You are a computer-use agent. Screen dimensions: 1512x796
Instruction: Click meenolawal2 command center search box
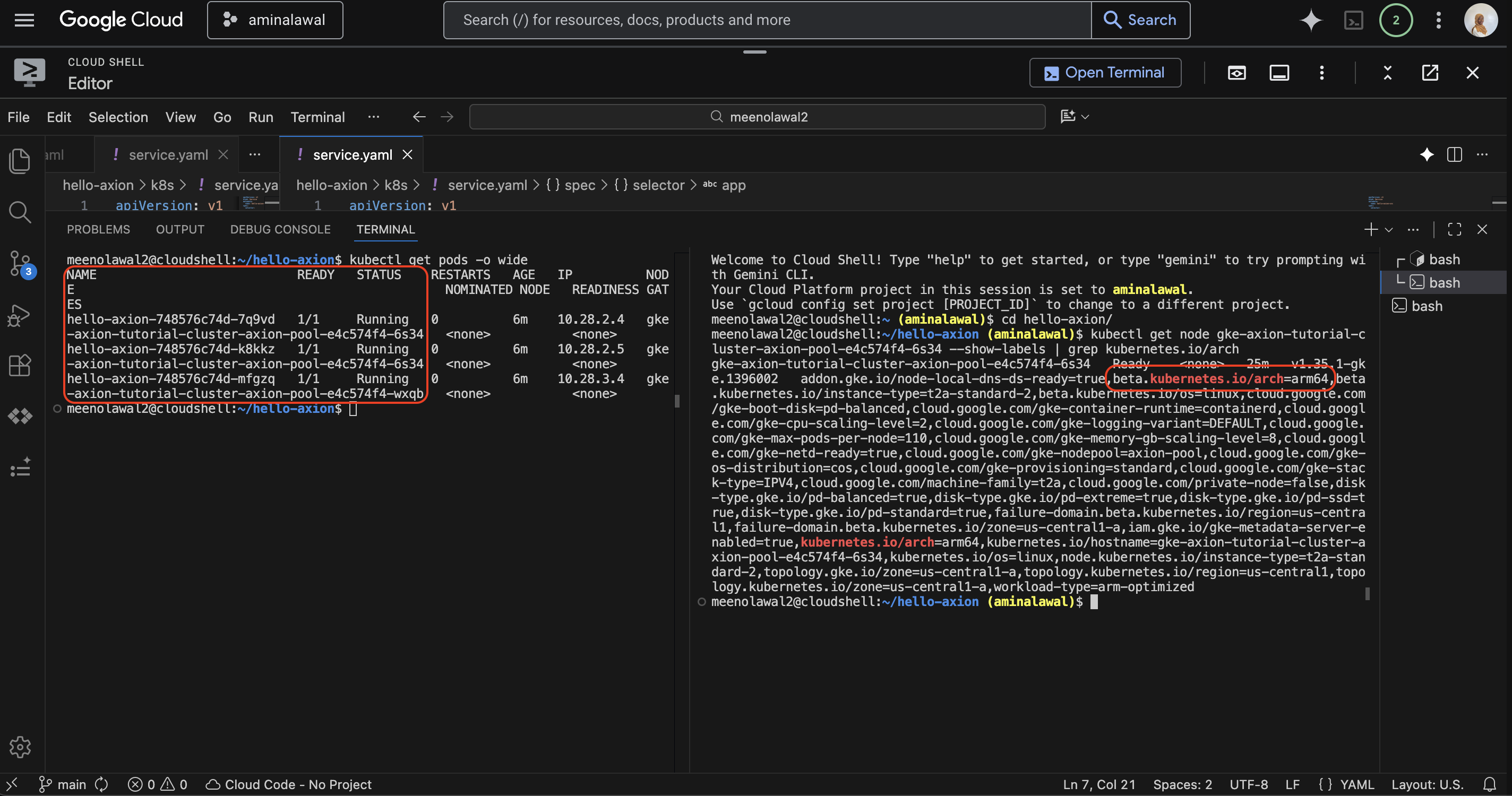757,117
